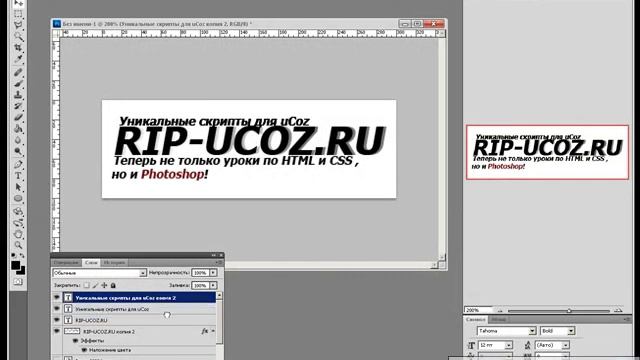Switch to the Слои tab
640x360 pixels.
coord(91,262)
